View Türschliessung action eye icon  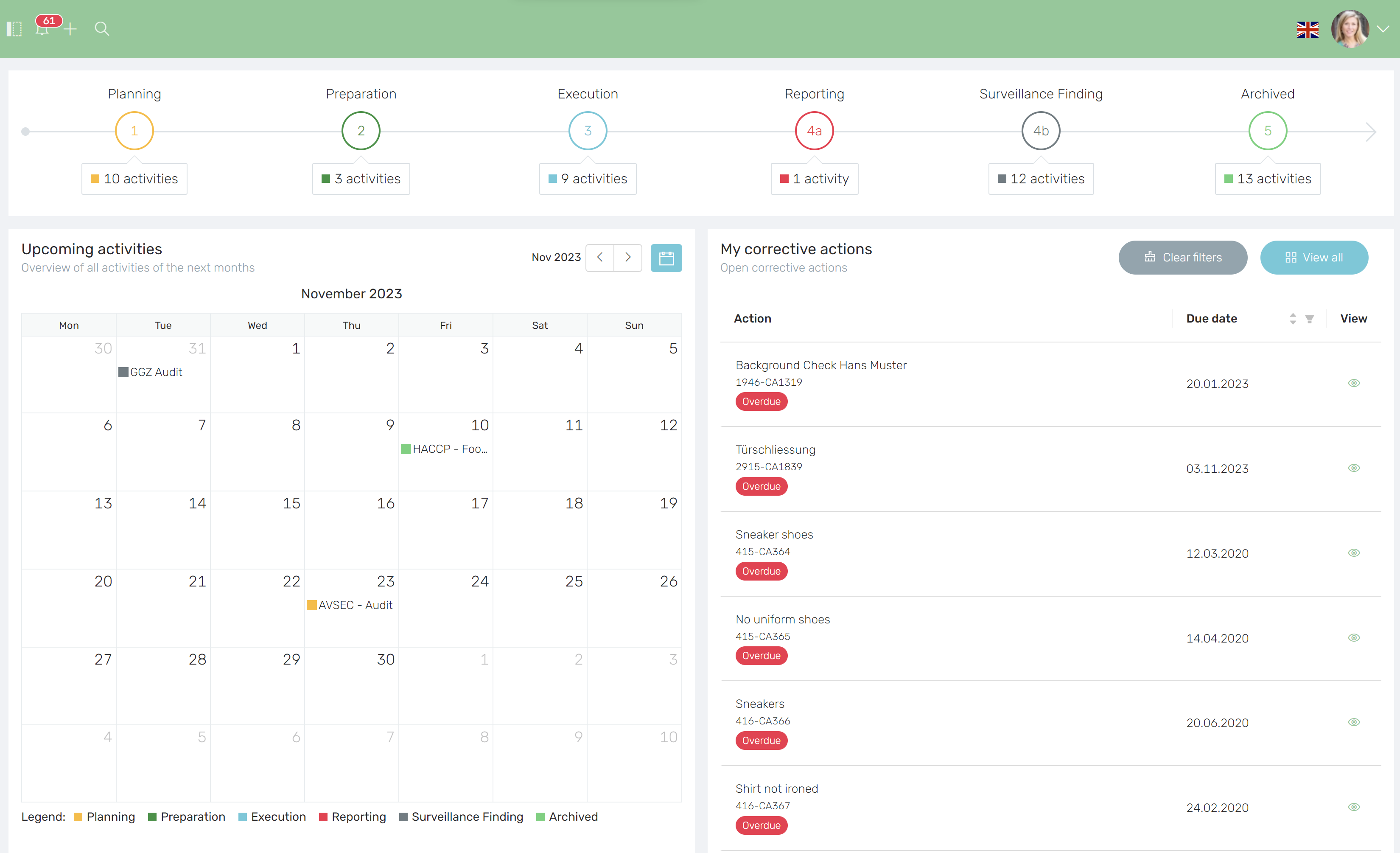(x=1354, y=468)
